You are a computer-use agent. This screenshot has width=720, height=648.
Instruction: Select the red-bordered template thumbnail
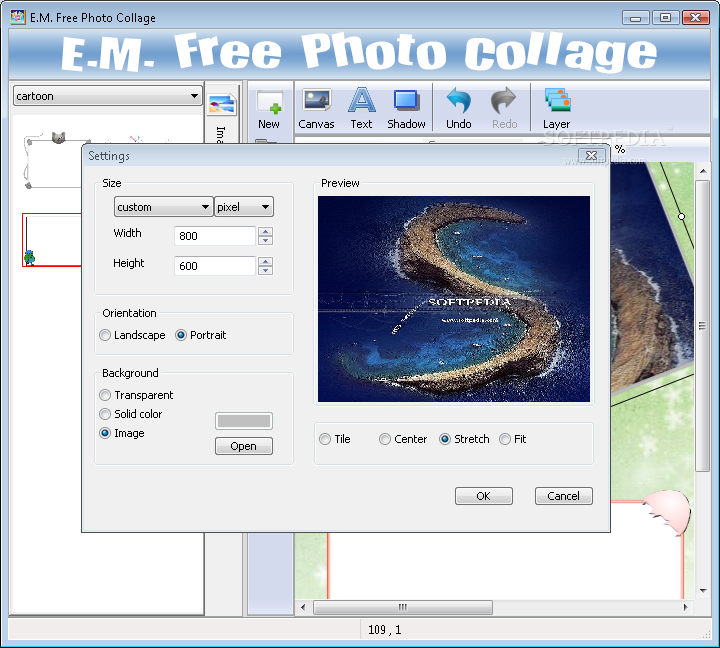tap(52, 240)
